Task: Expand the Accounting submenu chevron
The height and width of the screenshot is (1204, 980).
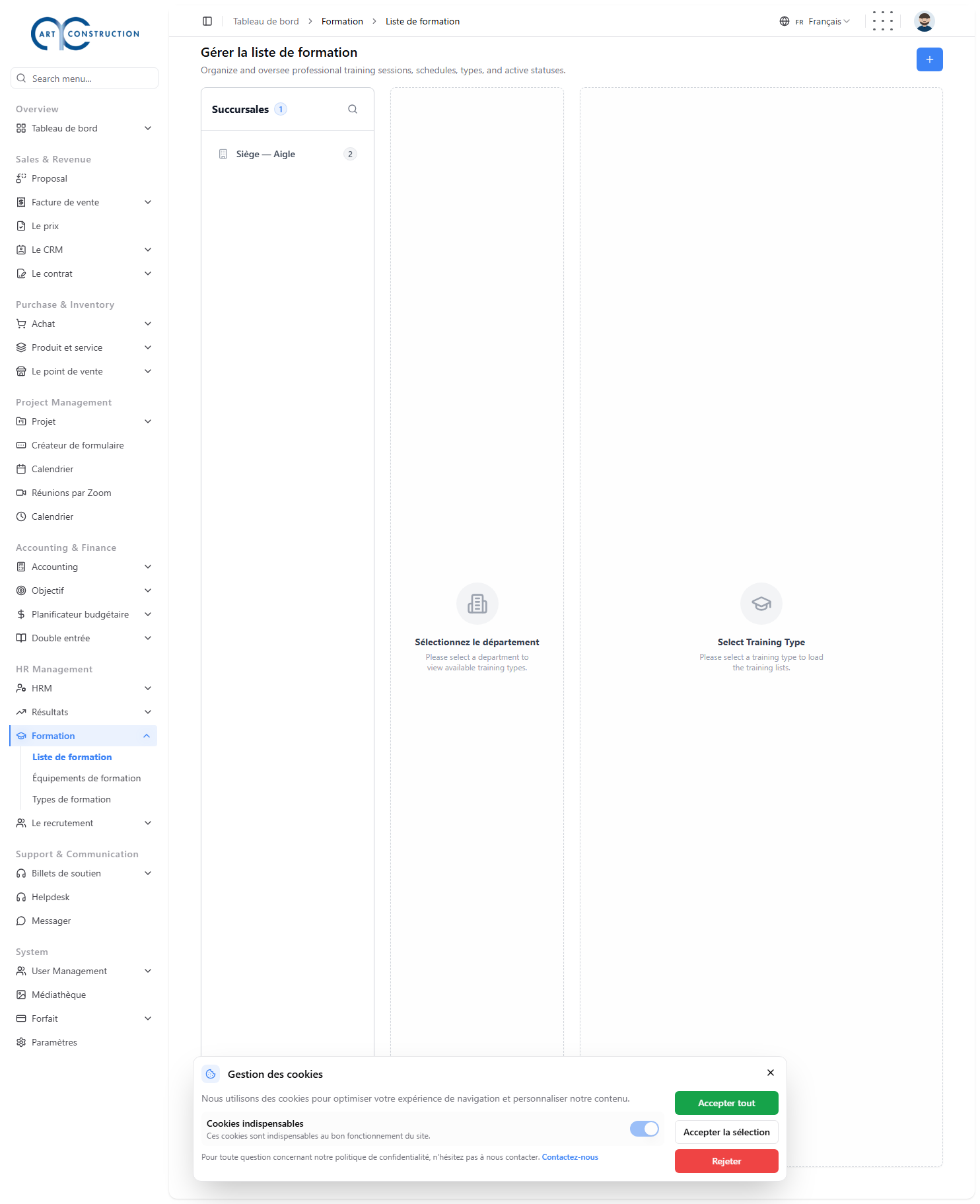Action: coord(148,567)
